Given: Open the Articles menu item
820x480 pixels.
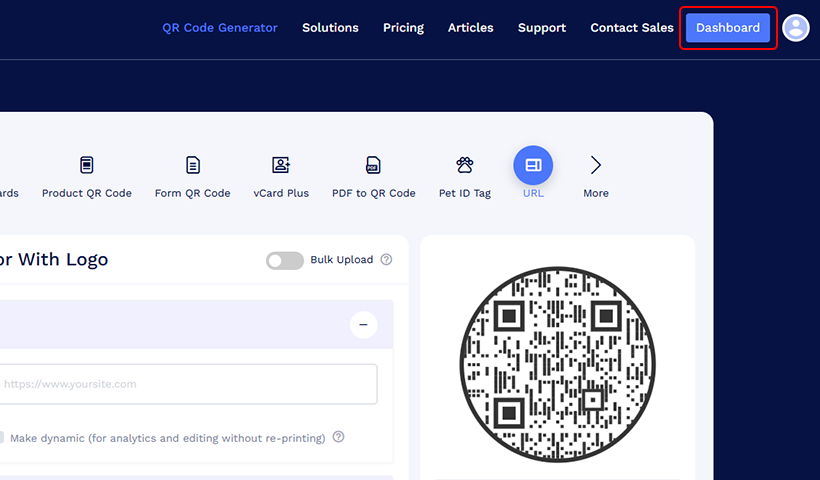Looking at the screenshot, I should click(x=471, y=28).
